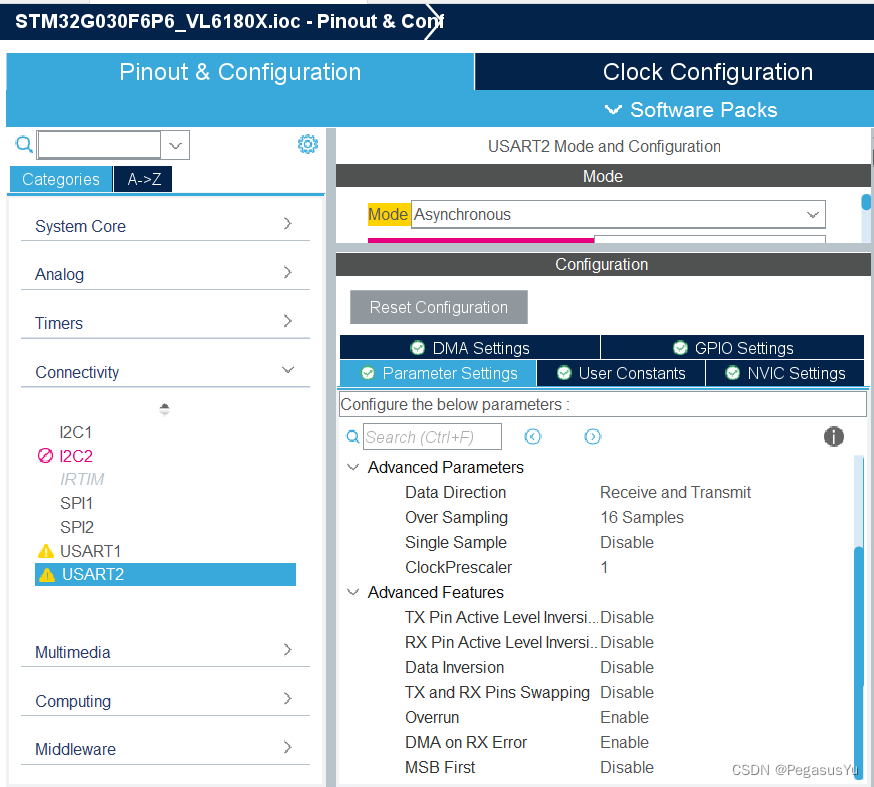
Task: Select SPI1 peripheral
Action: [76, 503]
